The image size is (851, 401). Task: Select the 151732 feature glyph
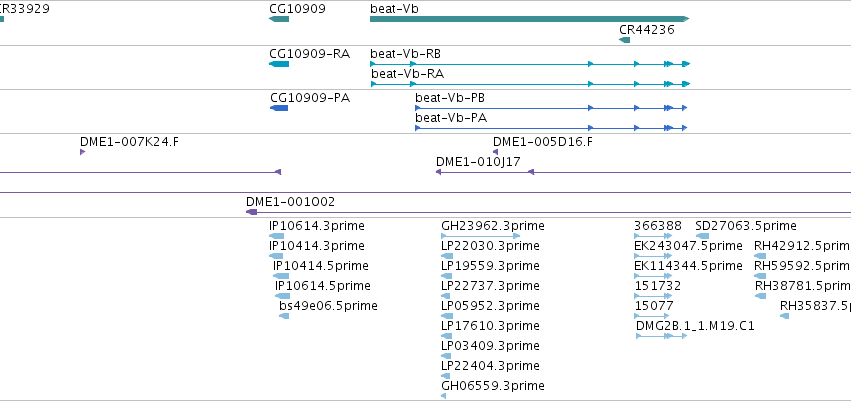(x=653, y=296)
